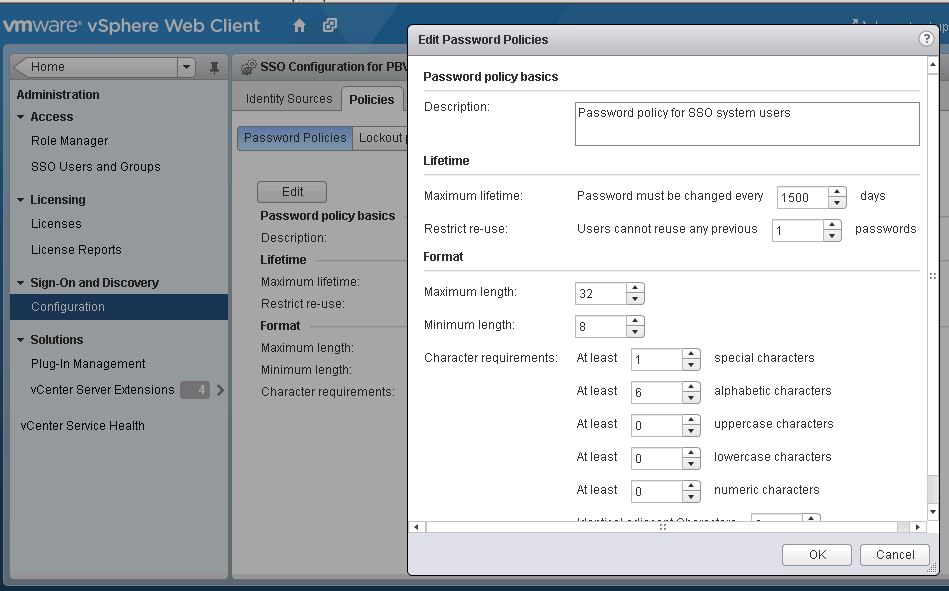Click the Home icon in top bar
The height and width of the screenshot is (591, 949).
[x=300, y=25]
